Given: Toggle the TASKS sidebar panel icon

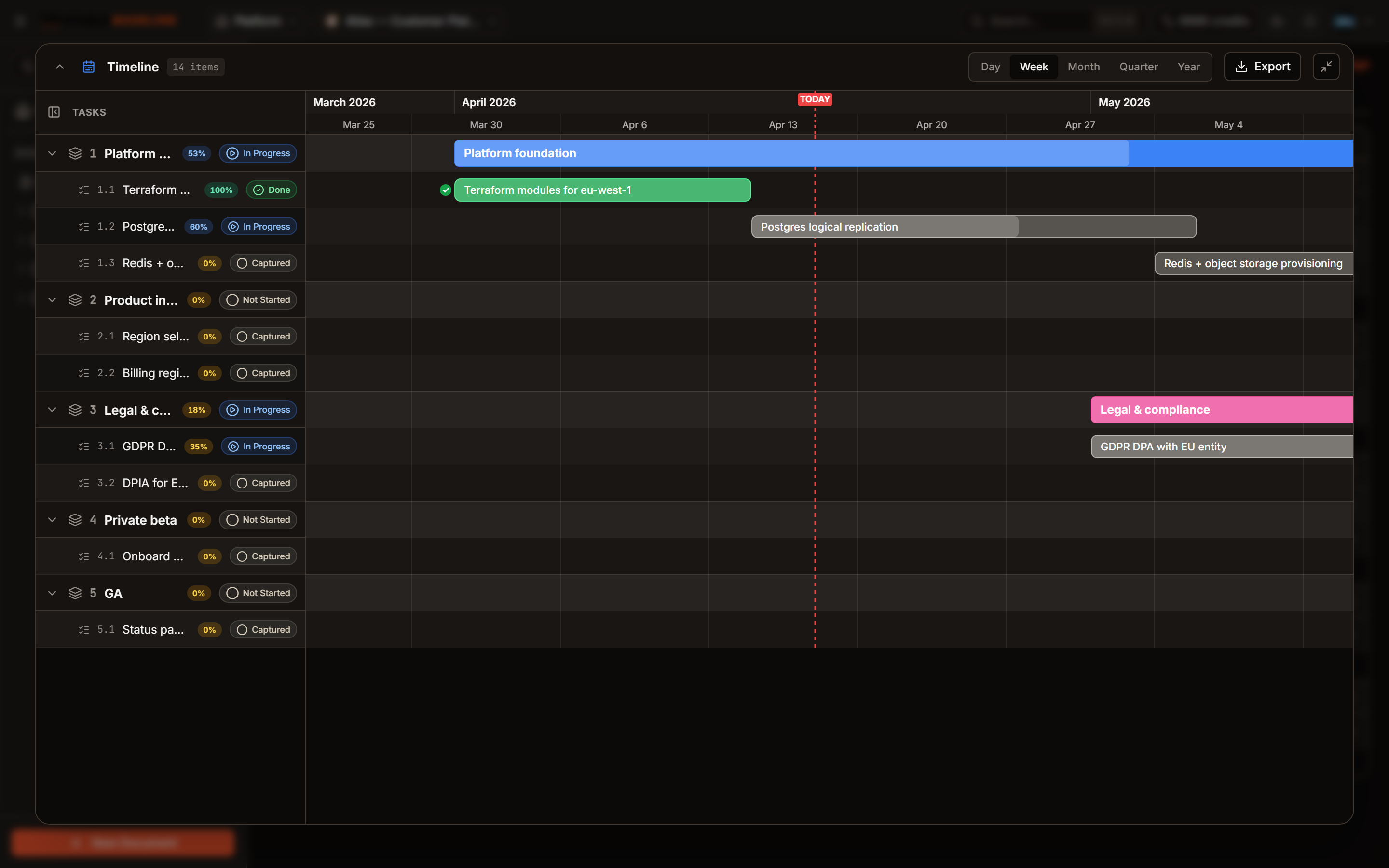Looking at the screenshot, I should tap(54, 112).
